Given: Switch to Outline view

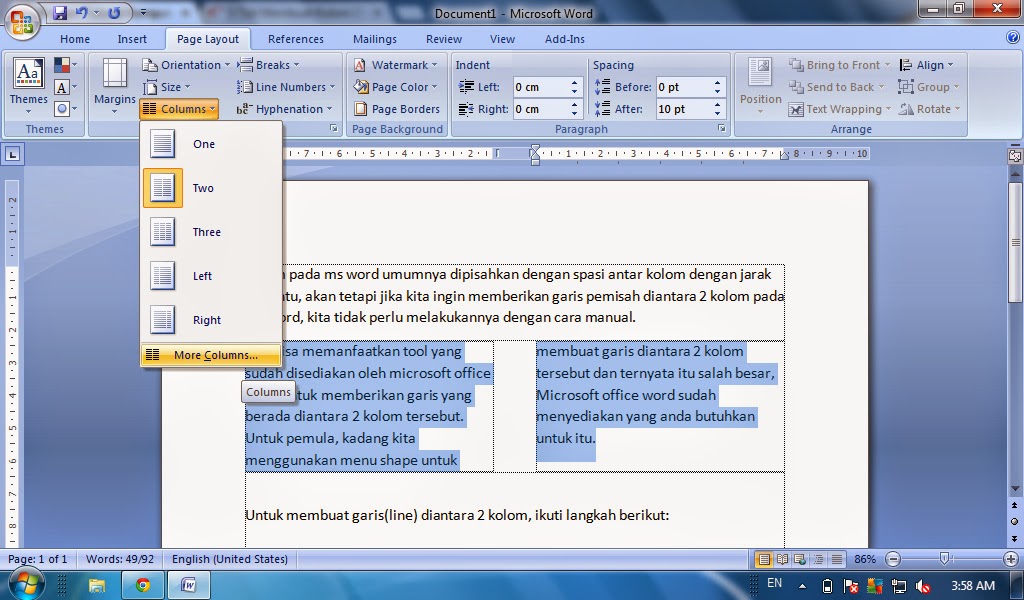Looking at the screenshot, I should pyautogui.click(x=818, y=559).
